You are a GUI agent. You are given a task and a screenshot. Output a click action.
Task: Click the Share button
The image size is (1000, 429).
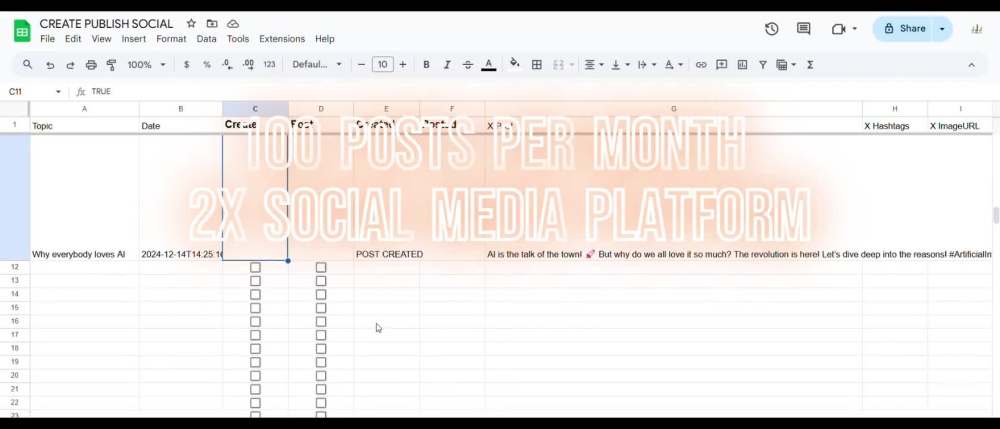coord(904,29)
